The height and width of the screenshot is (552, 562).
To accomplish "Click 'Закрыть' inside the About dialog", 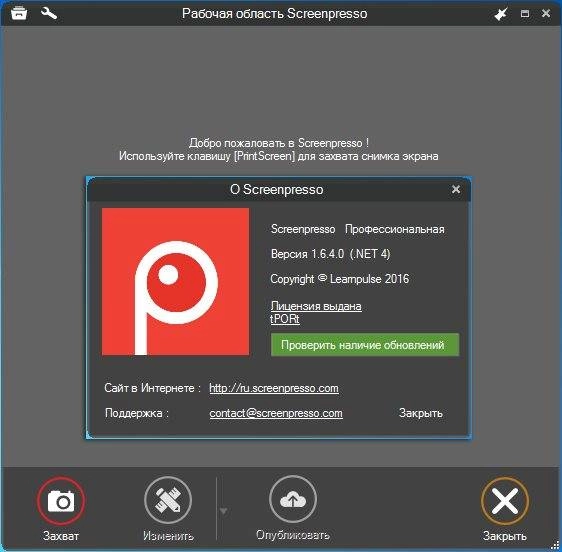I will click(x=421, y=413).
